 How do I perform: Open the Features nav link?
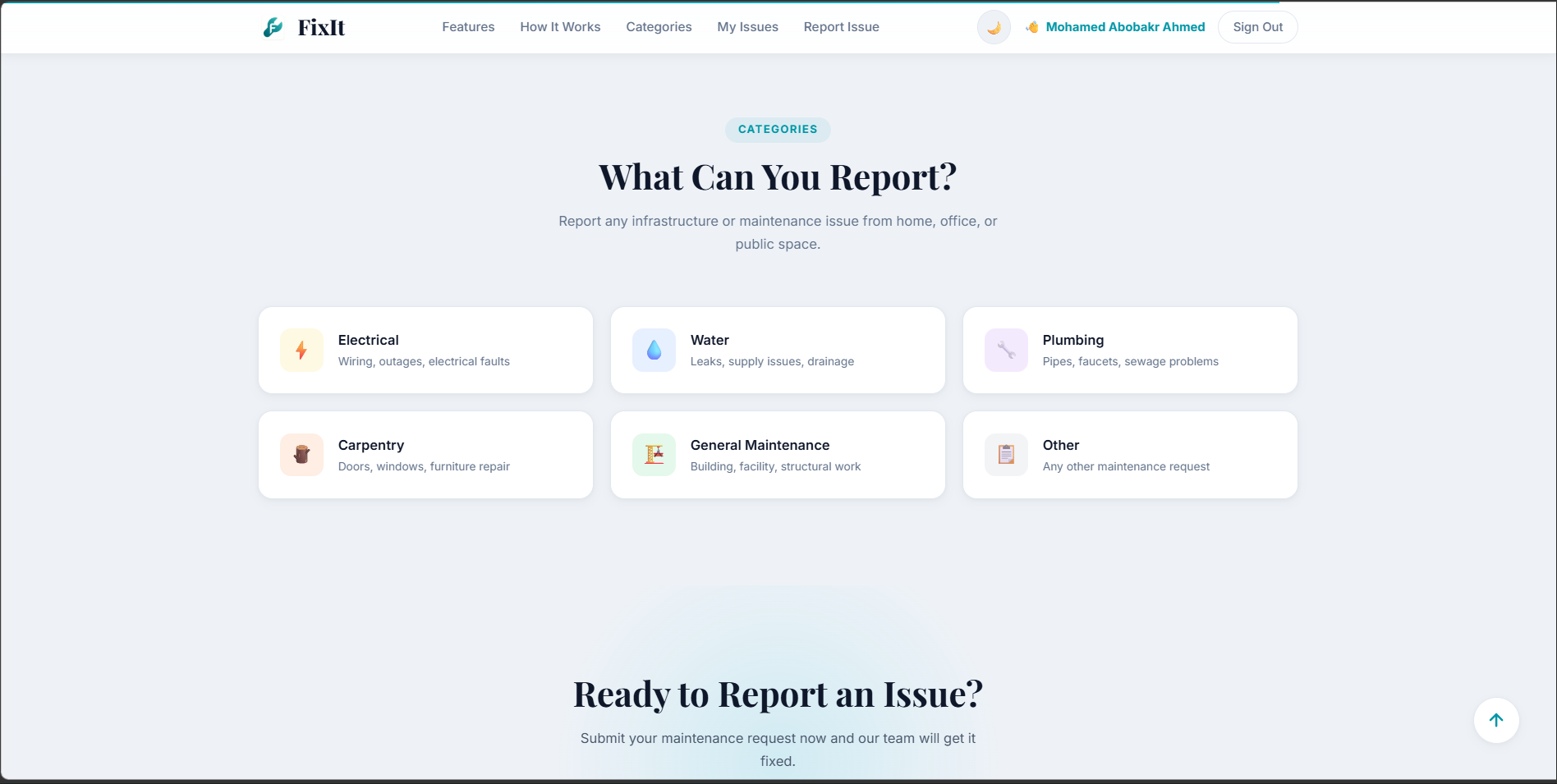468,27
